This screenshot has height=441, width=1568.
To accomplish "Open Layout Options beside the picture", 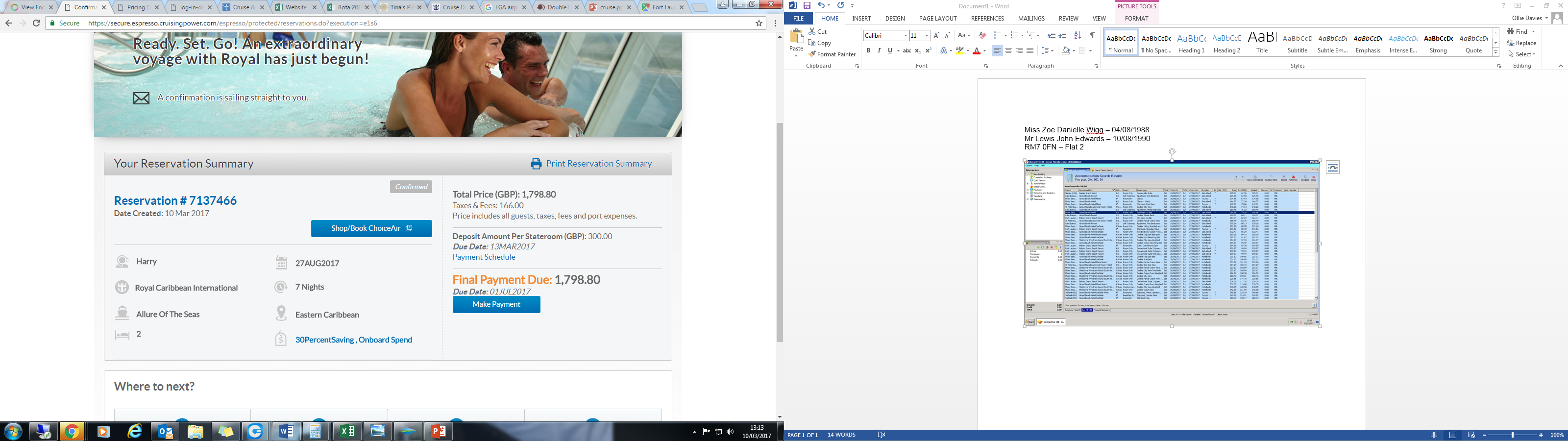I will [1332, 168].
